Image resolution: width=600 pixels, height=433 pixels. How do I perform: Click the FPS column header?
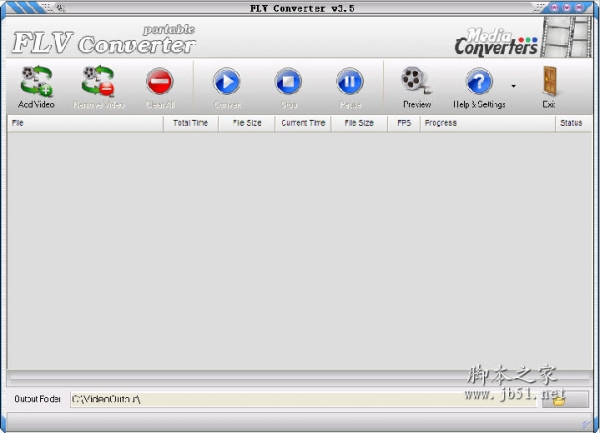404,123
